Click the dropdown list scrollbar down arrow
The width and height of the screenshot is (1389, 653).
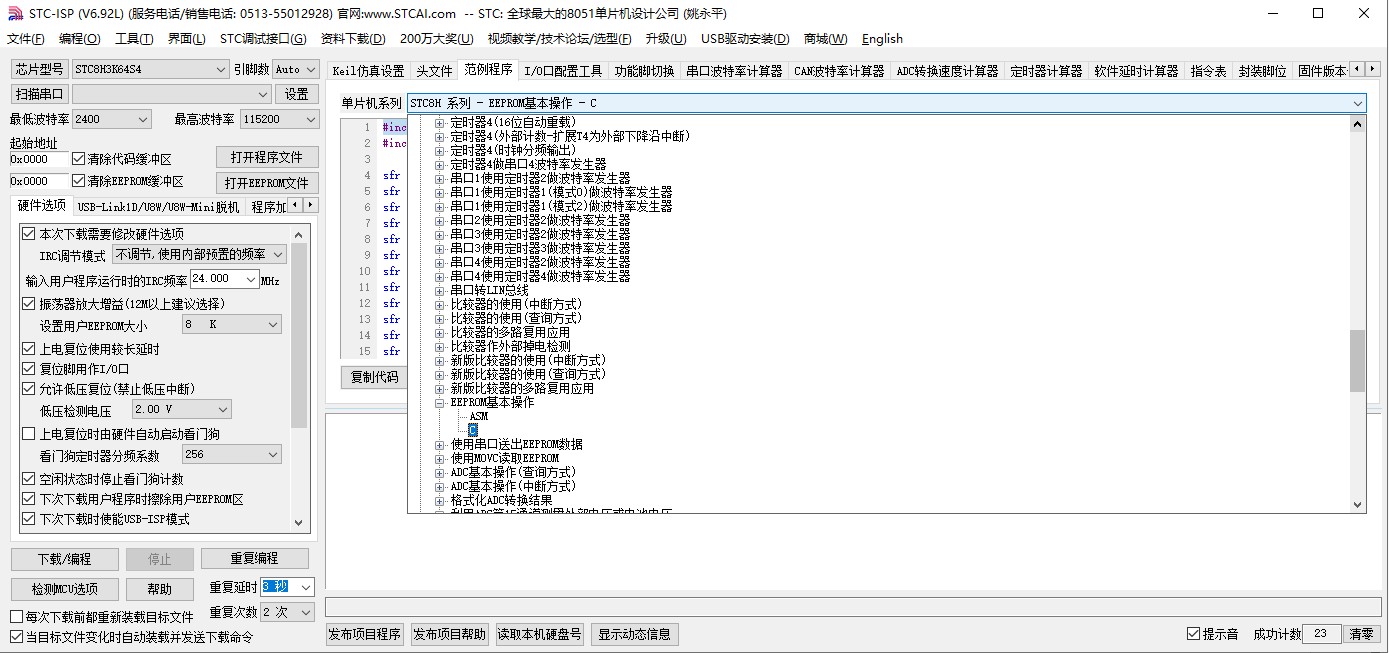pos(1357,505)
